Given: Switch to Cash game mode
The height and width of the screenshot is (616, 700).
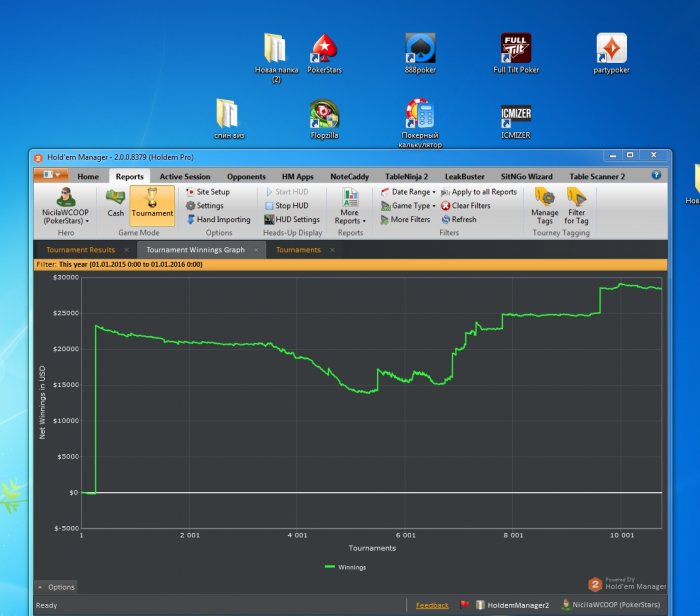Looking at the screenshot, I should point(116,202).
